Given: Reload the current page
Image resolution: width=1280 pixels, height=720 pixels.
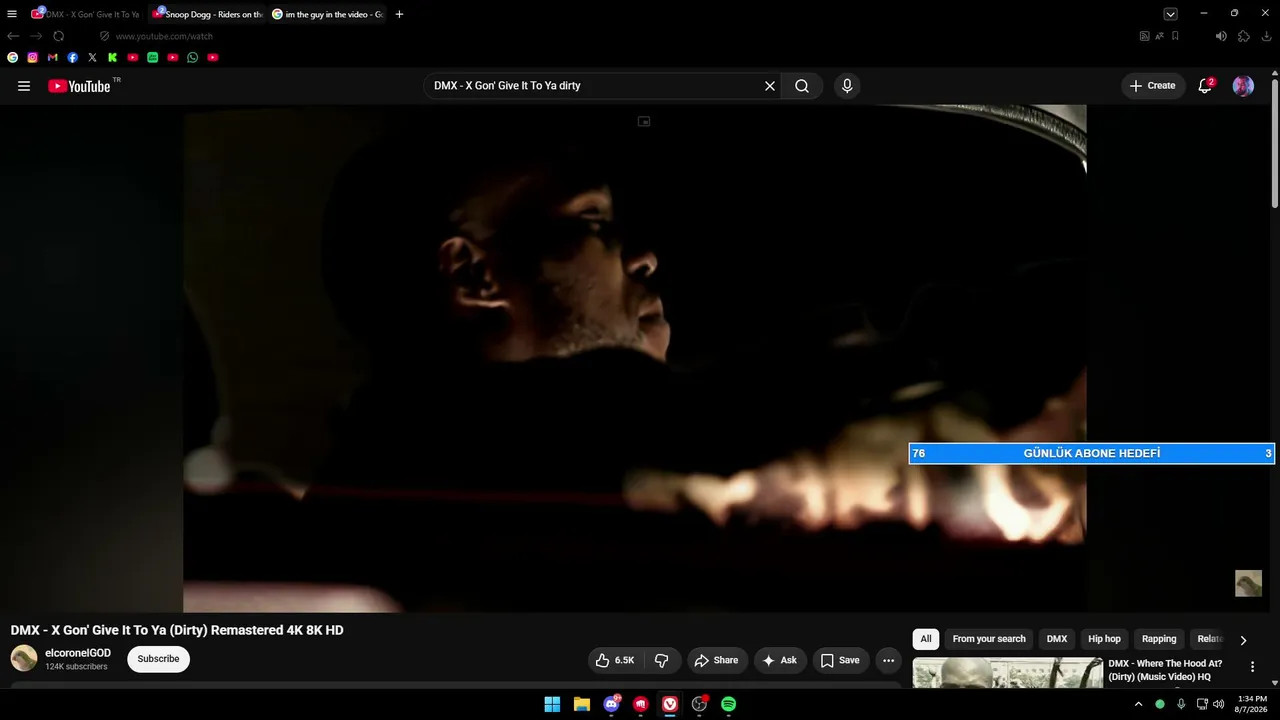Looking at the screenshot, I should [59, 36].
